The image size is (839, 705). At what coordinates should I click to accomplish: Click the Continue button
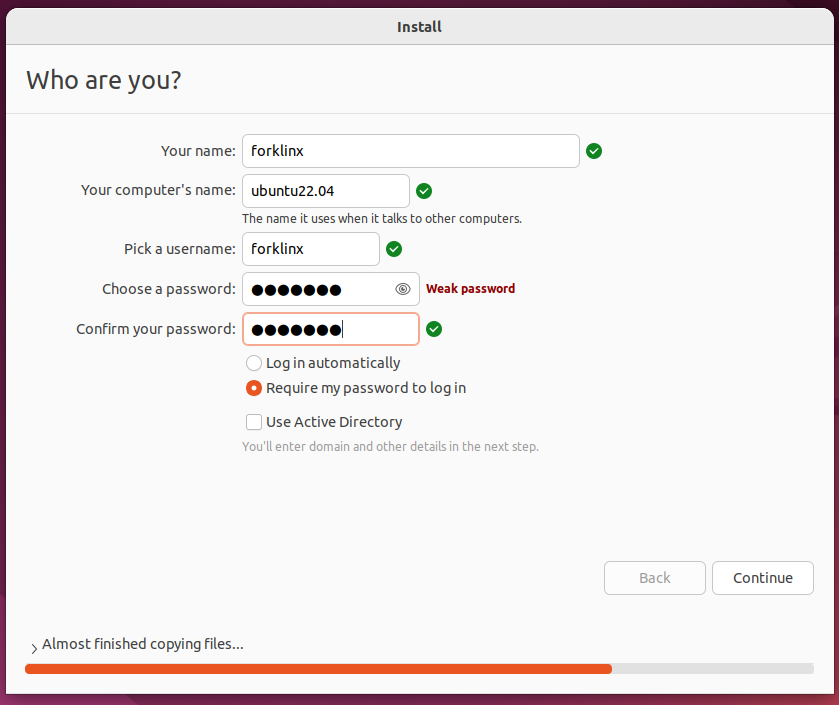coord(762,578)
